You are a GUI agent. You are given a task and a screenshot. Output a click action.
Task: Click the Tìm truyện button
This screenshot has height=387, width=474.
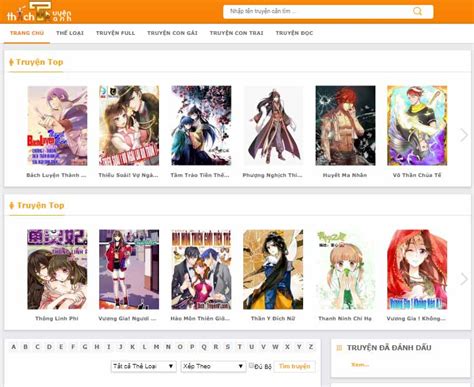coord(294,366)
